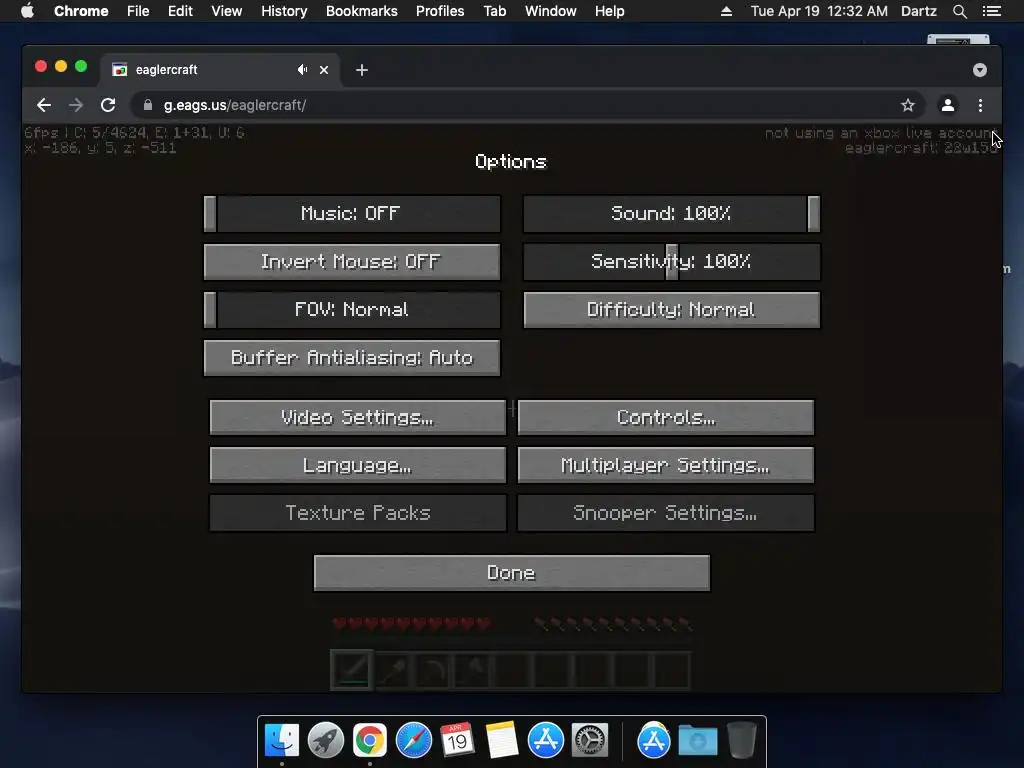Open the App Store icon beside Notes
Image resolution: width=1024 pixels, height=768 pixels.
coord(545,740)
